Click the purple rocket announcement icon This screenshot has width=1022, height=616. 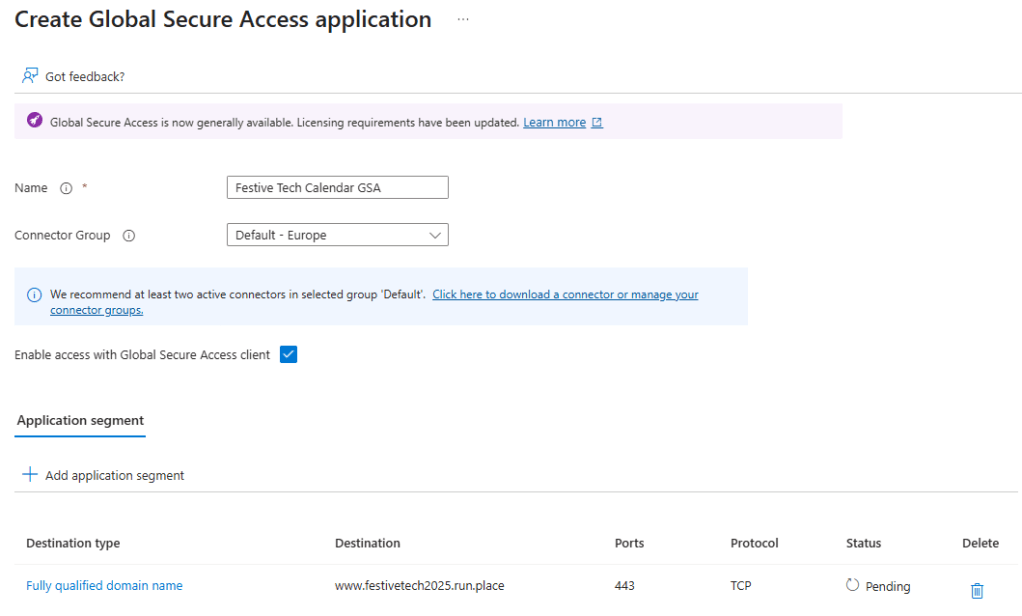click(x=34, y=121)
